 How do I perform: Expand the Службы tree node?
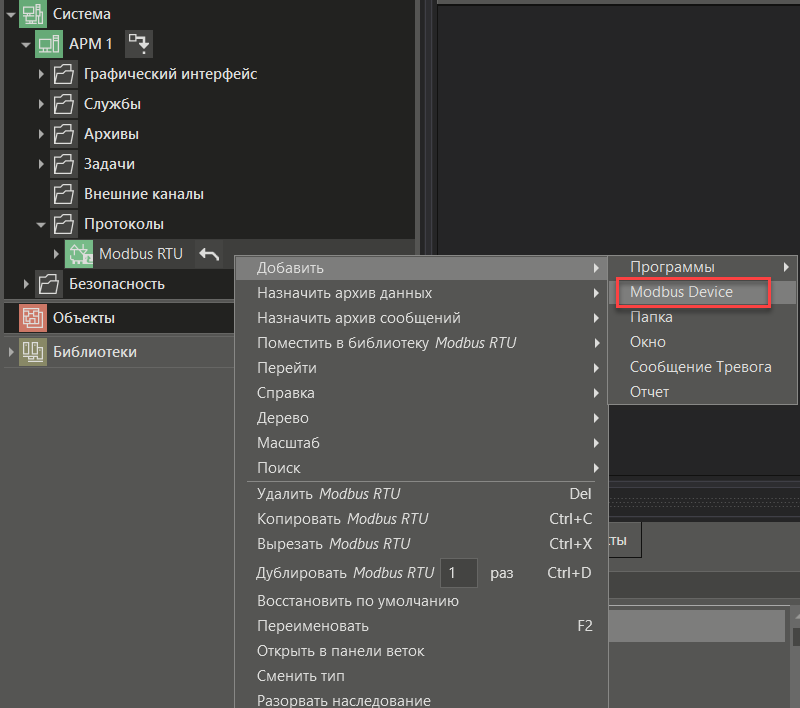40,103
